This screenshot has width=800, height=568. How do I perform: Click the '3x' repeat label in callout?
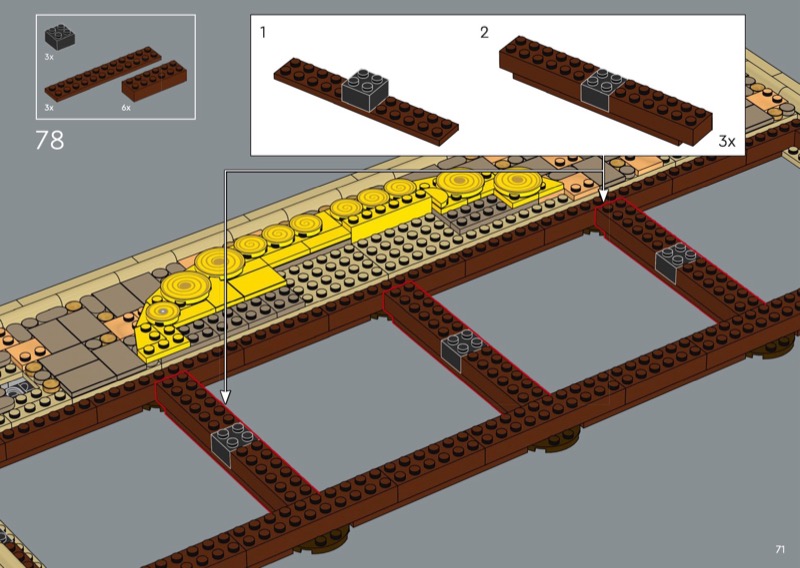[x=727, y=141]
